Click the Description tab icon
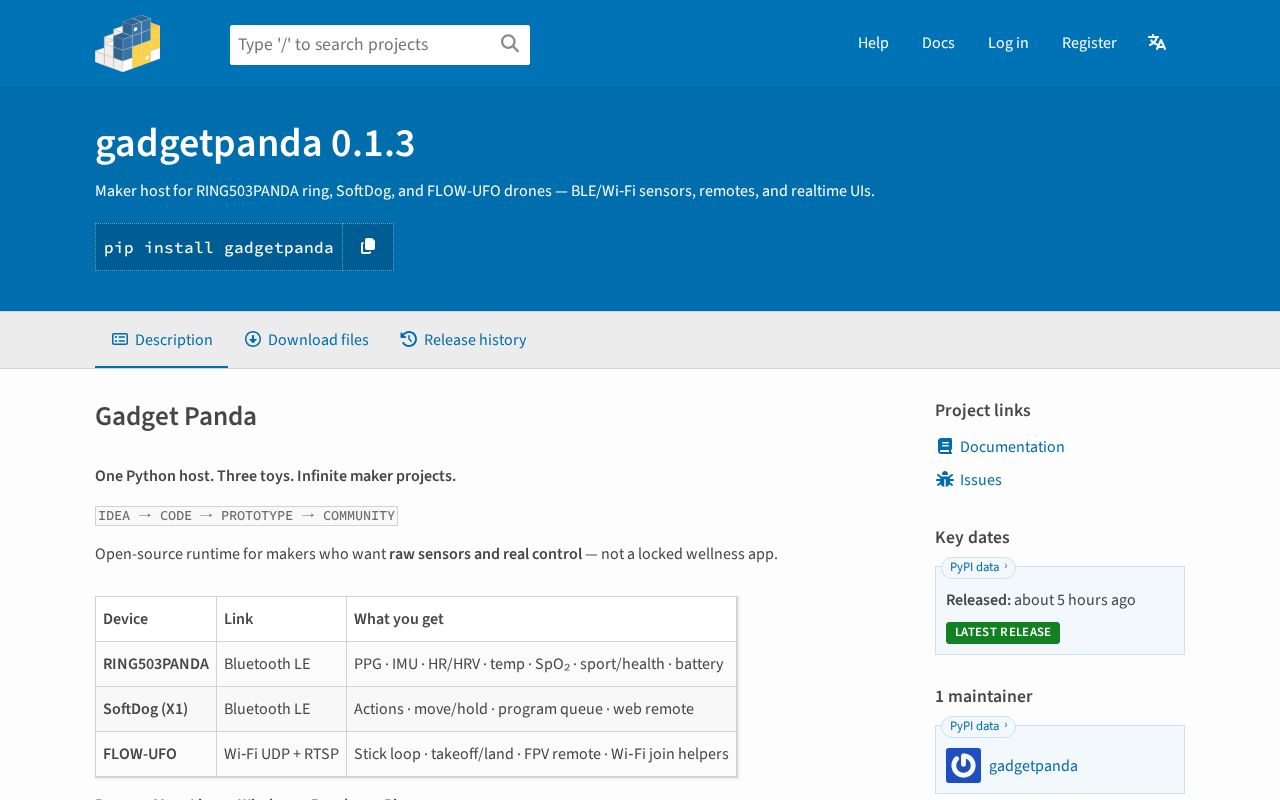Viewport: 1280px width, 800px height. coord(120,339)
